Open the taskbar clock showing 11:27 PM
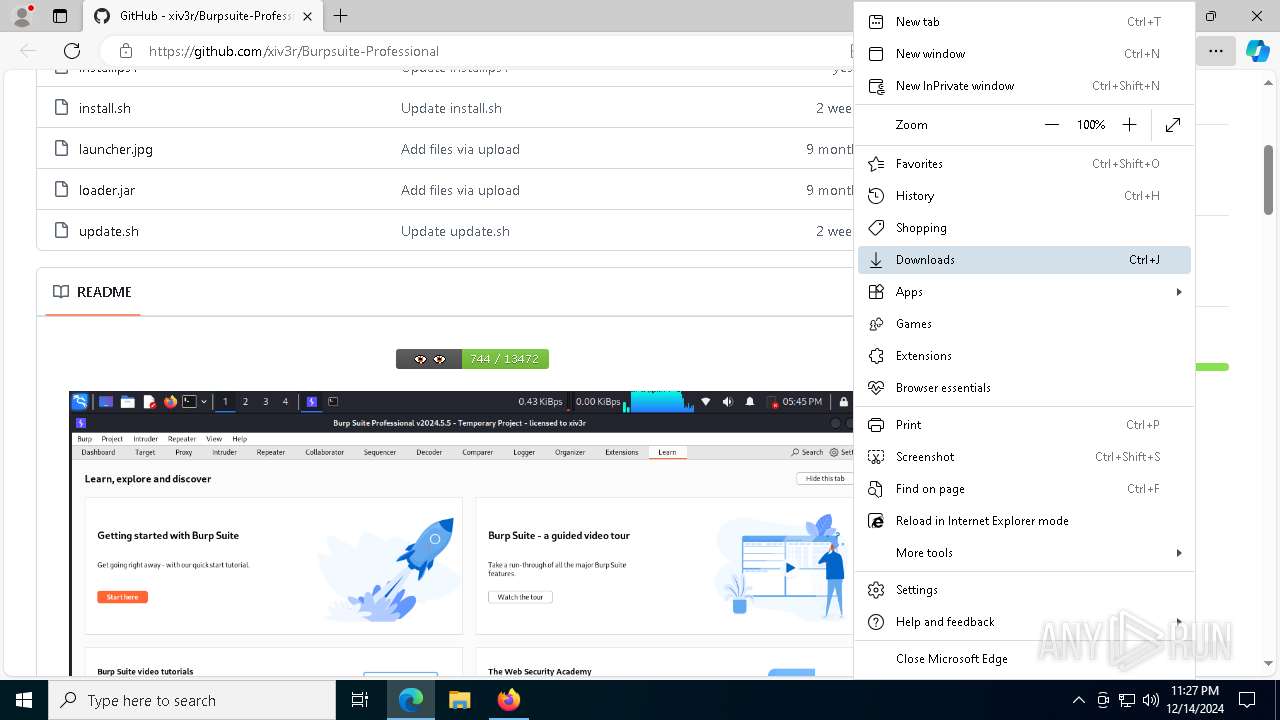Viewport: 1280px width, 720px height. (1195, 700)
